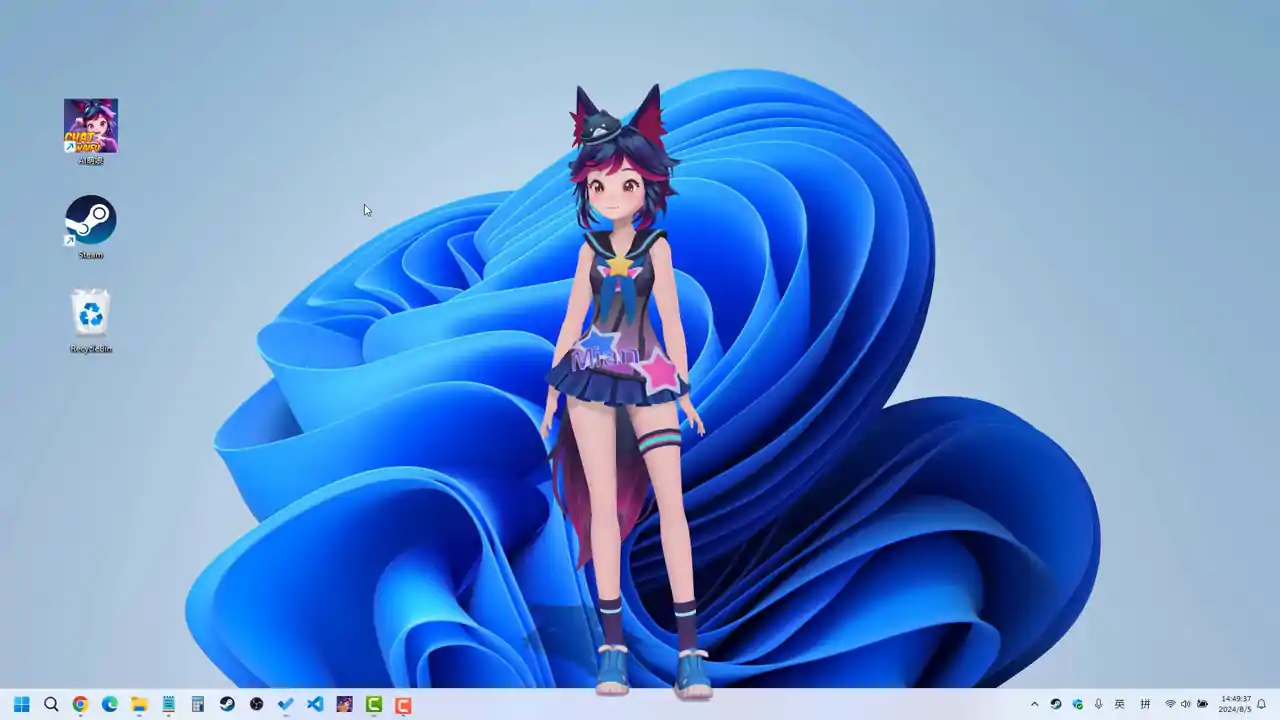Image resolution: width=1280 pixels, height=720 pixels.
Task: Open the Wi-Fi network flyout
Action: click(1170, 704)
